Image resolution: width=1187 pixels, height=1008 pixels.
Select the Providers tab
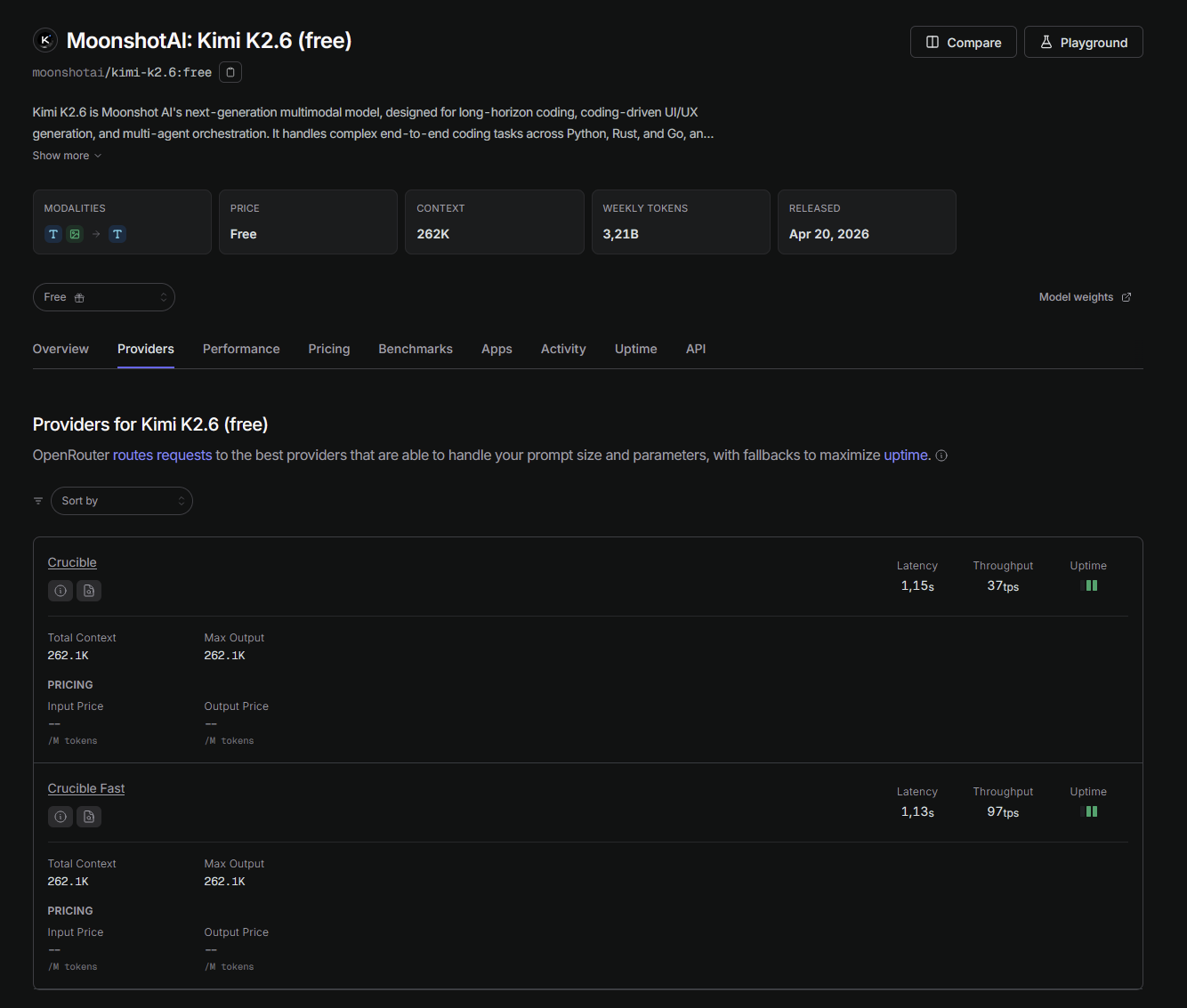pyautogui.click(x=146, y=349)
